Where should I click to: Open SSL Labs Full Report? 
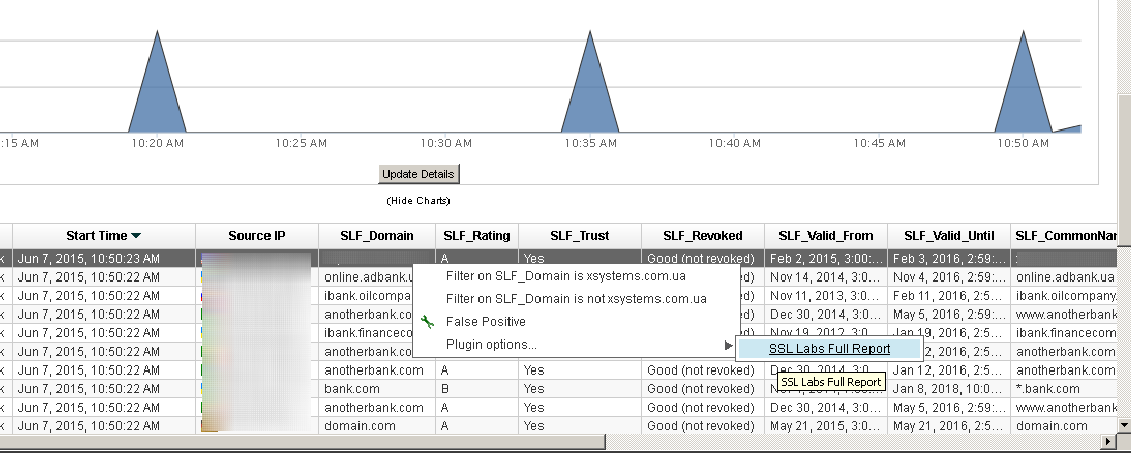829,349
